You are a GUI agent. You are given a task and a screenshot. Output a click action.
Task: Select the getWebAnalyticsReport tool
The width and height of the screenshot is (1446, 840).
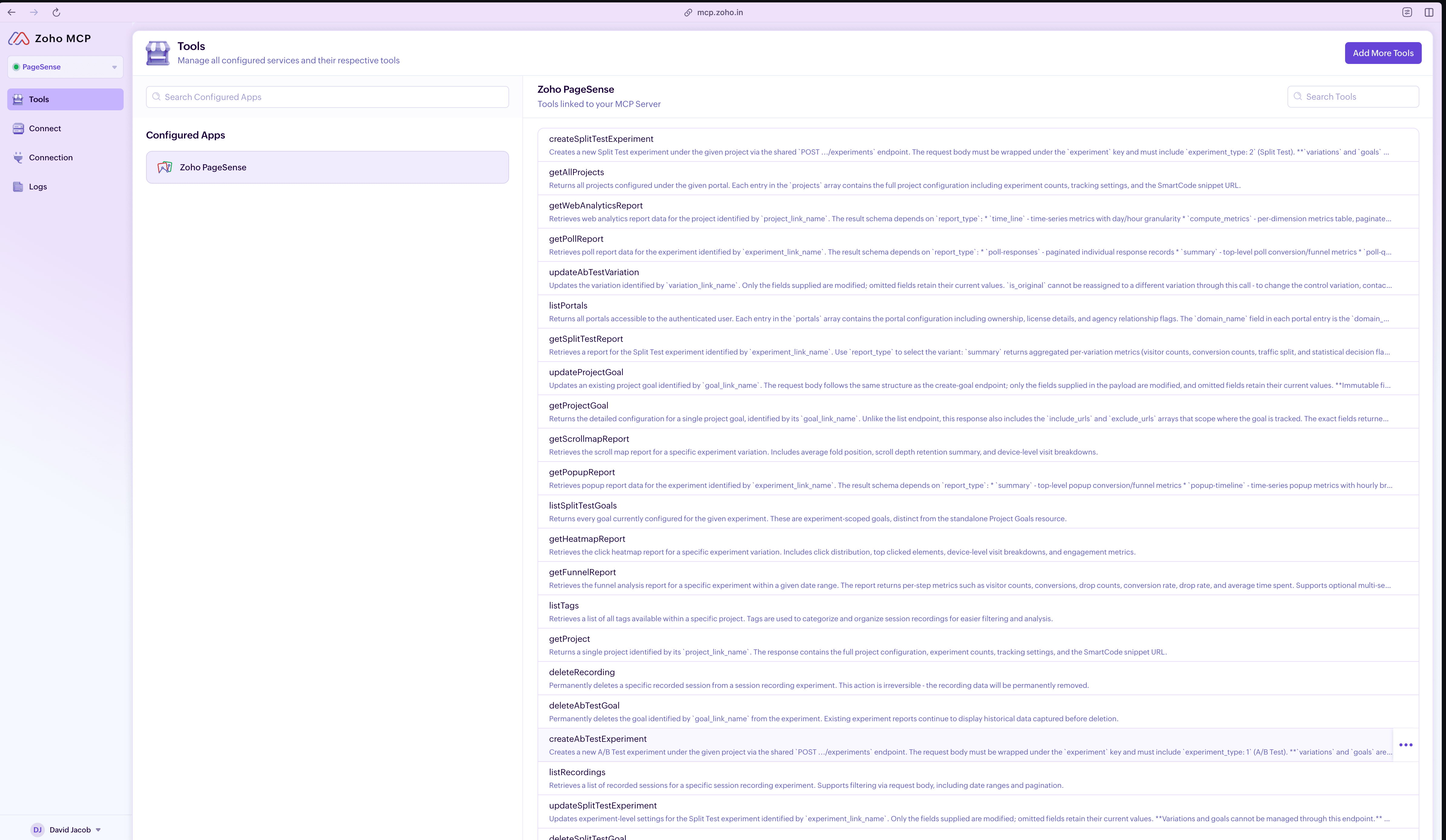click(x=978, y=212)
